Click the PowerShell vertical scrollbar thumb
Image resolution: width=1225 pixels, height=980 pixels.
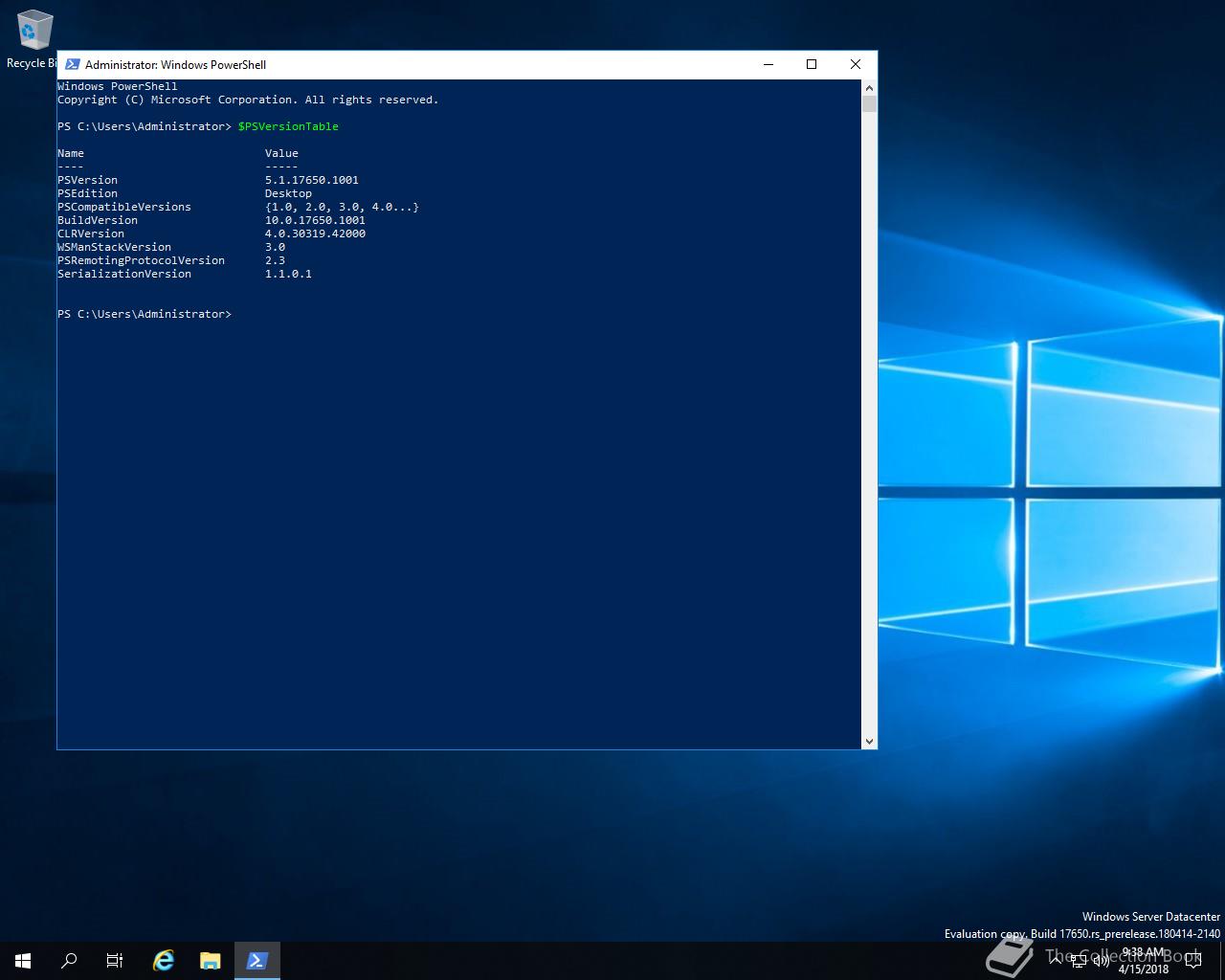pyautogui.click(x=869, y=103)
